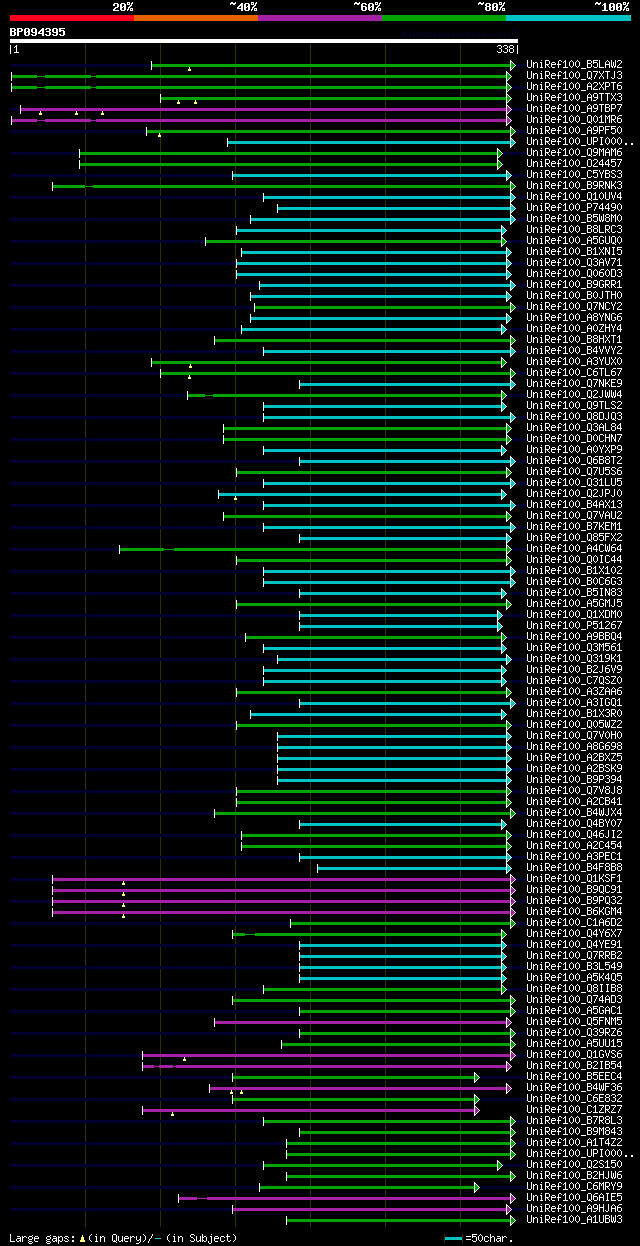This screenshot has height=1246, width=640.
Task: Click the cyan ~100% identity legend segment
Action: [567, 18]
